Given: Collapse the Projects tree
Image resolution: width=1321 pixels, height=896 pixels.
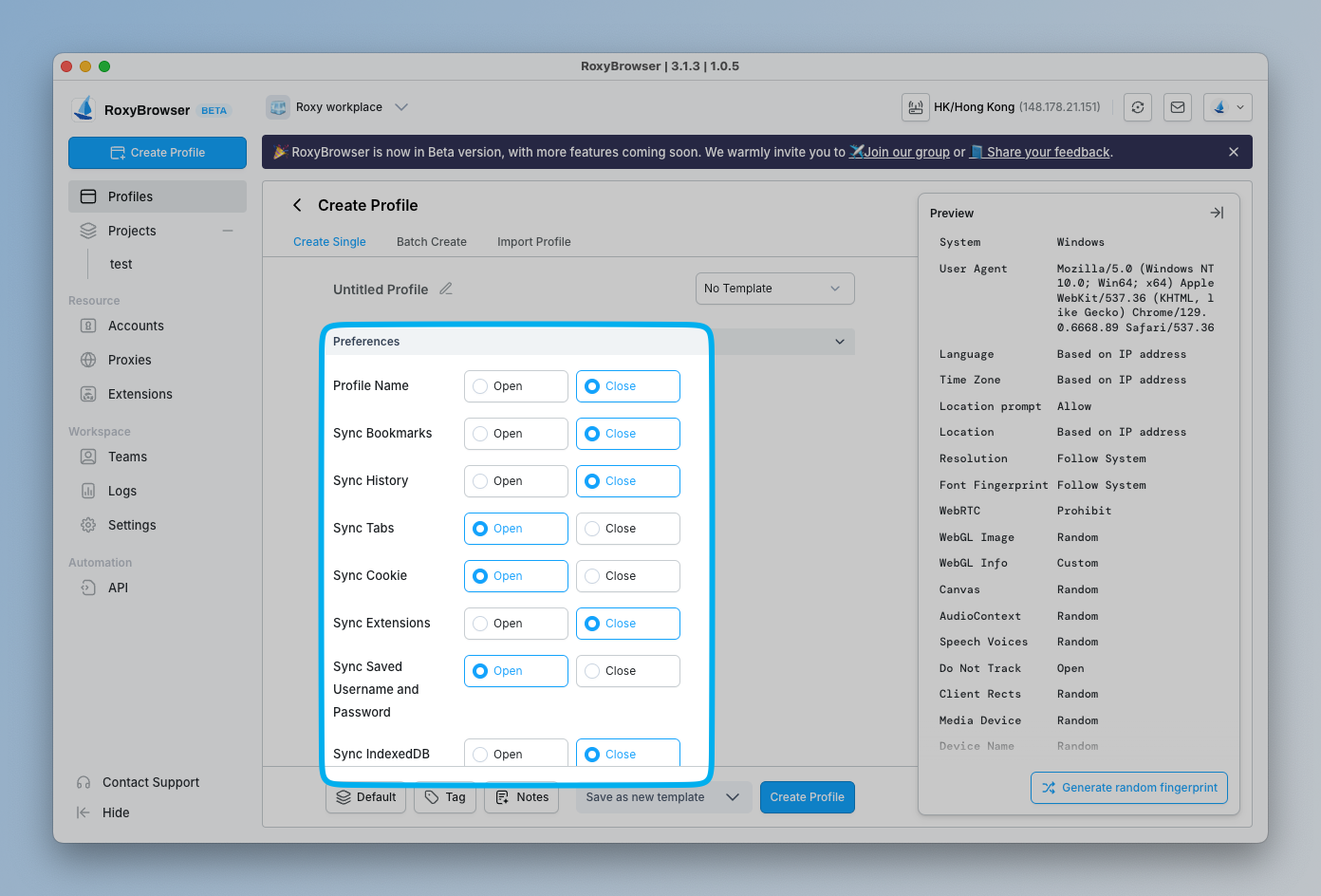Looking at the screenshot, I should pos(228,231).
